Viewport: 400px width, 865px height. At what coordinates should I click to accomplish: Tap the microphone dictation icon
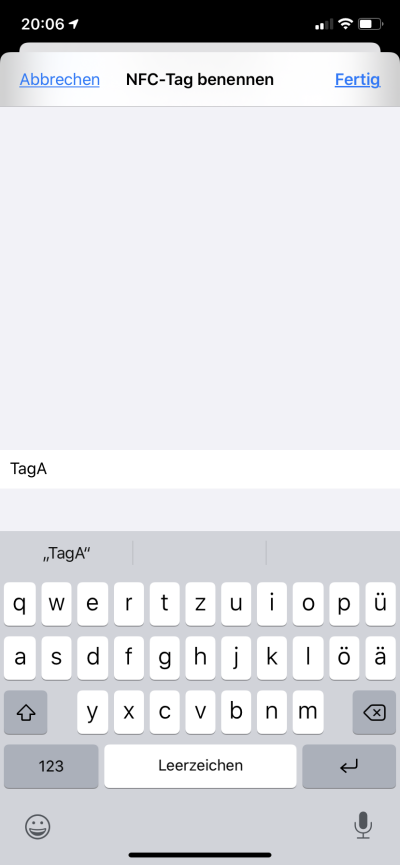(362, 825)
